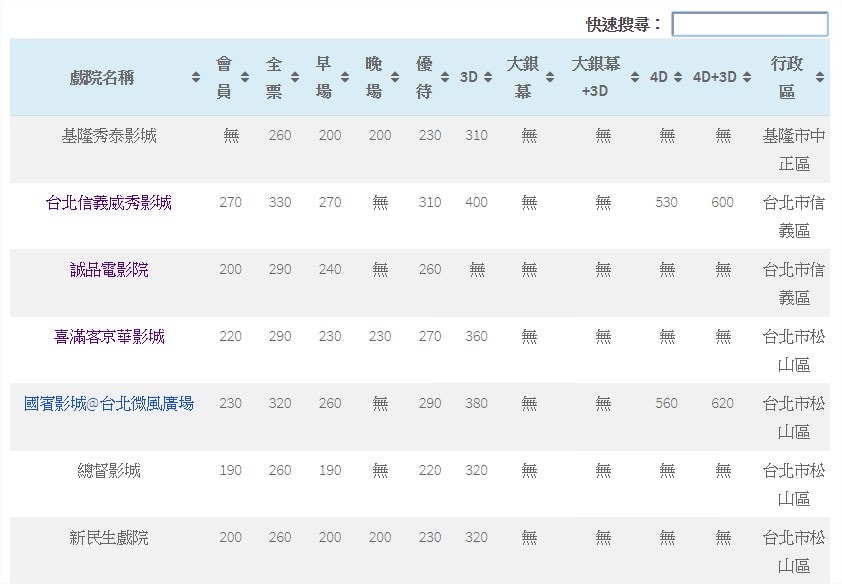
Task: Select the 基隆秀泰影城 row name
Action: pos(109,136)
